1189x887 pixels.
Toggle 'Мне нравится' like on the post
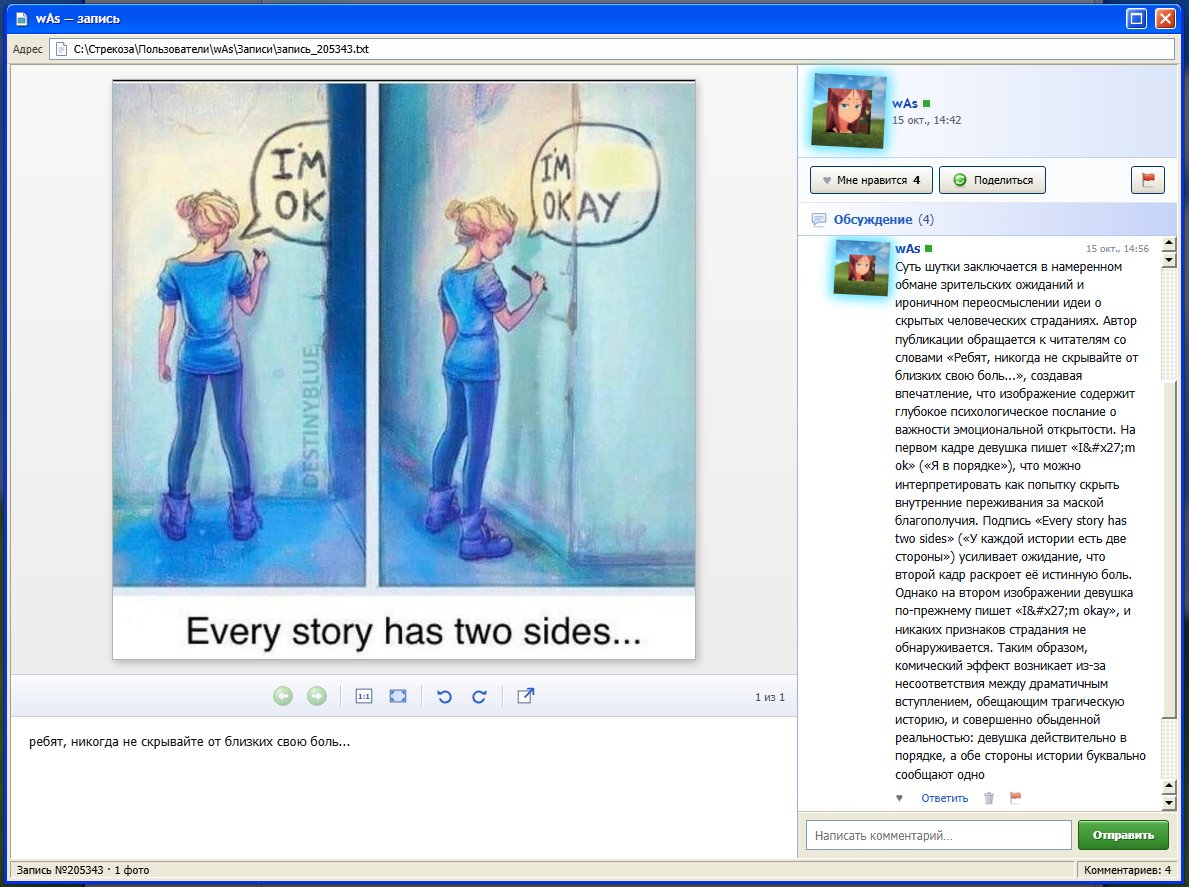coord(871,180)
